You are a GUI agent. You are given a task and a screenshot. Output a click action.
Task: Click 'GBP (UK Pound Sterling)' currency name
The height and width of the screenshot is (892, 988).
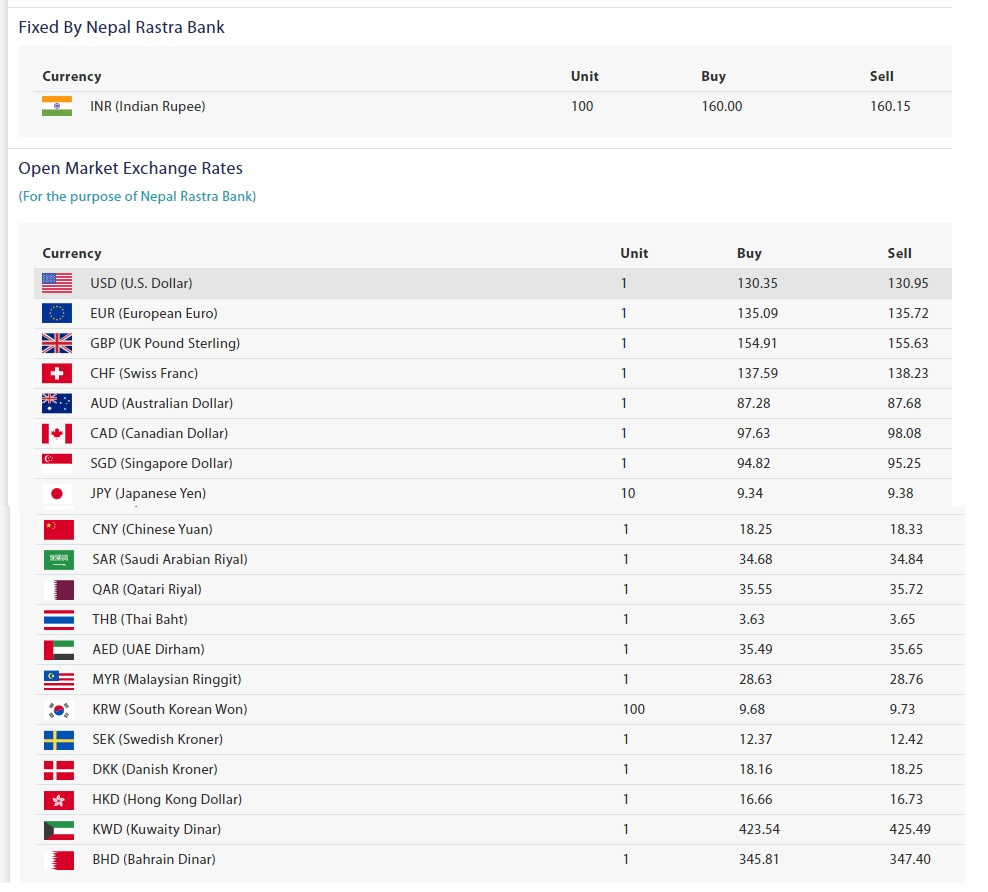165,343
